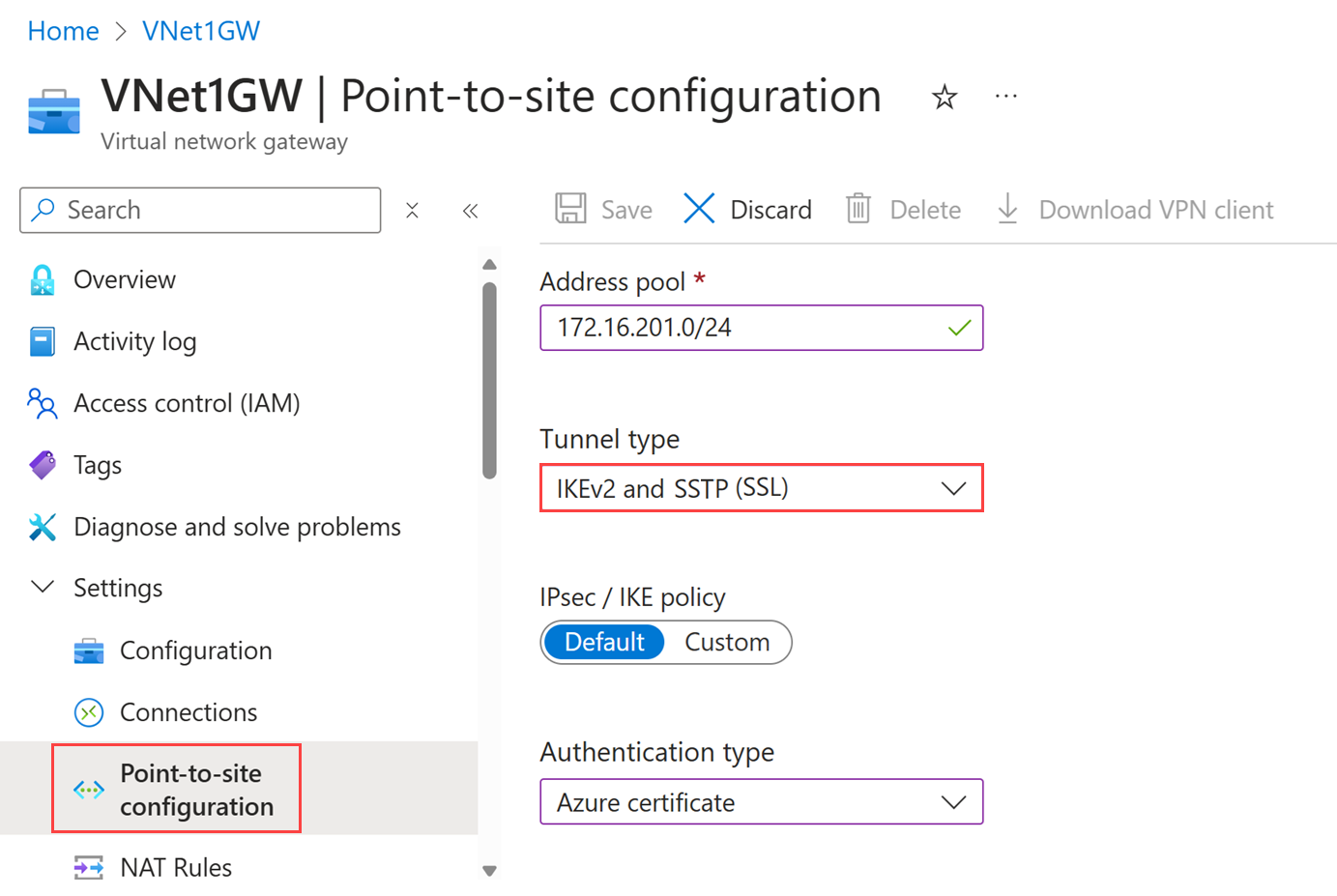Collapse the sidebar with double chevron
This screenshot has height=896, width=1337.
(x=471, y=211)
